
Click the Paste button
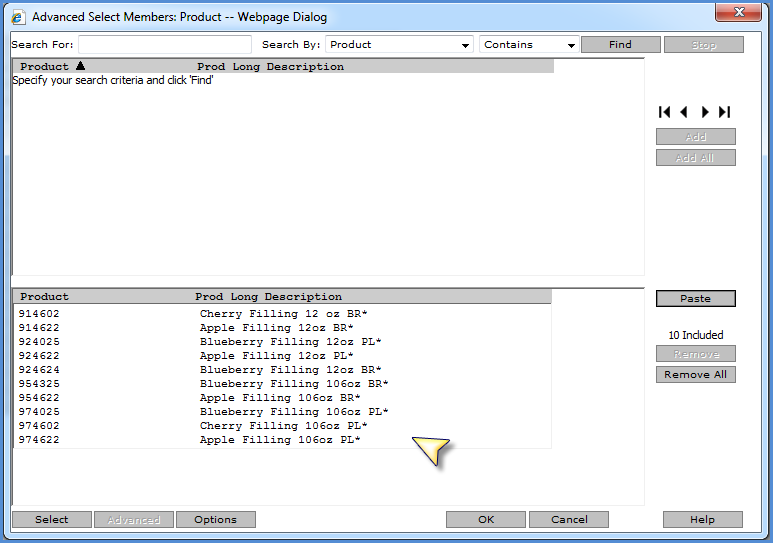pyautogui.click(x=695, y=298)
